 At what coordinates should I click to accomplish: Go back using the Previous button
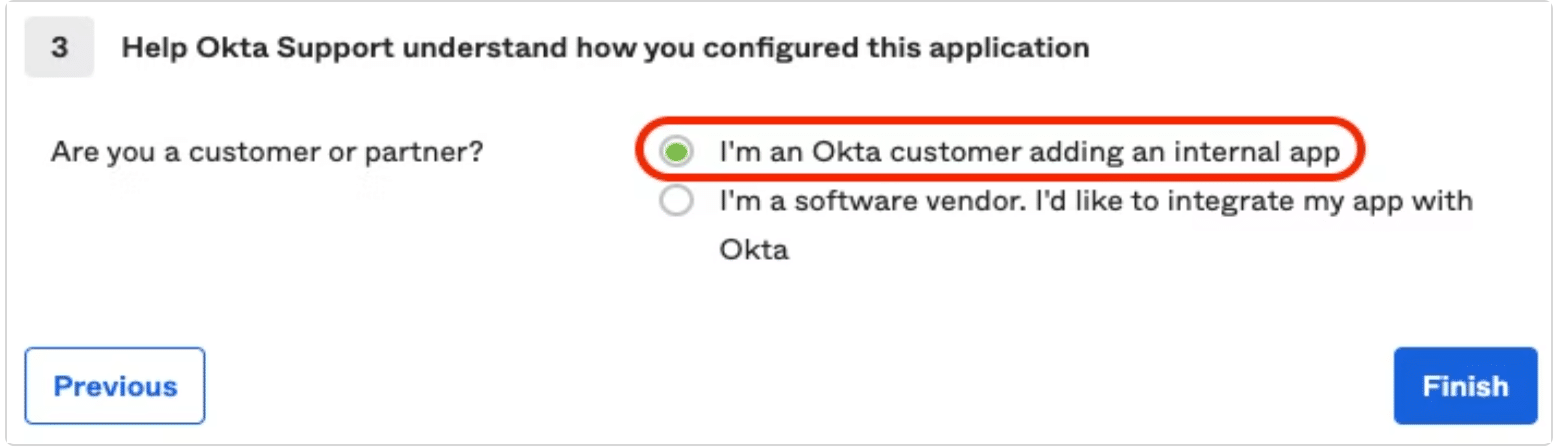tap(115, 386)
